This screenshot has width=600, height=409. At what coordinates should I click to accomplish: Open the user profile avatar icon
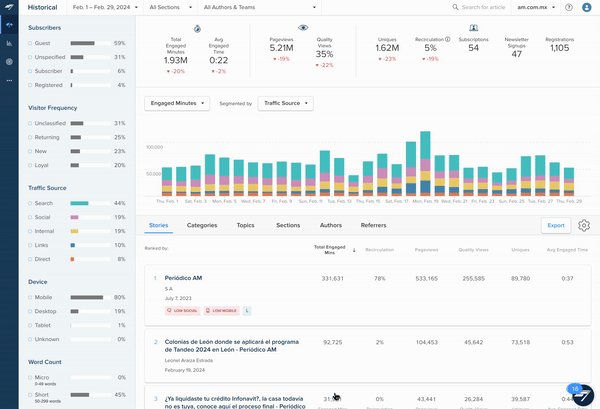pos(587,7)
